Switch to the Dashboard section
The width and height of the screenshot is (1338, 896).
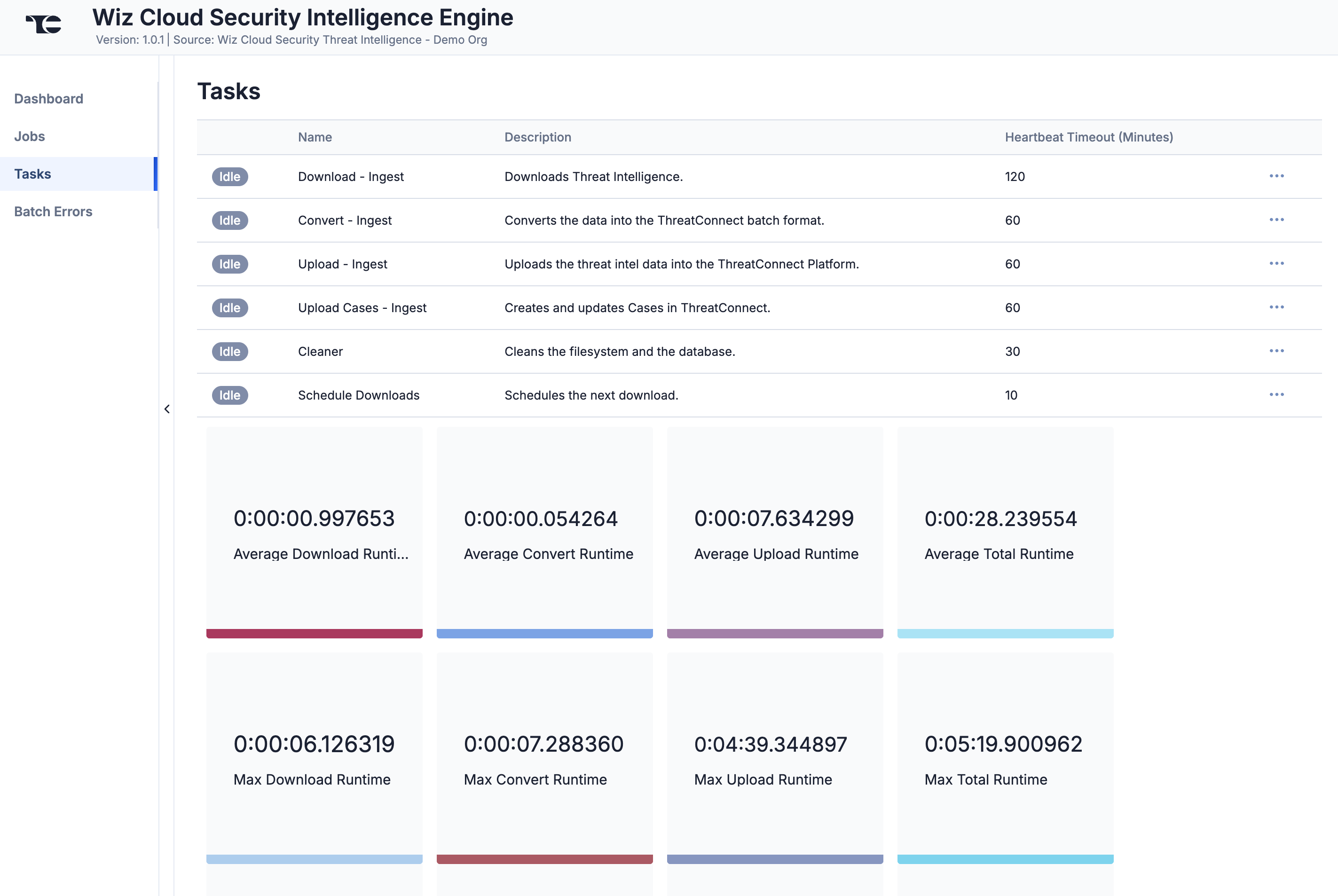[48, 98]
